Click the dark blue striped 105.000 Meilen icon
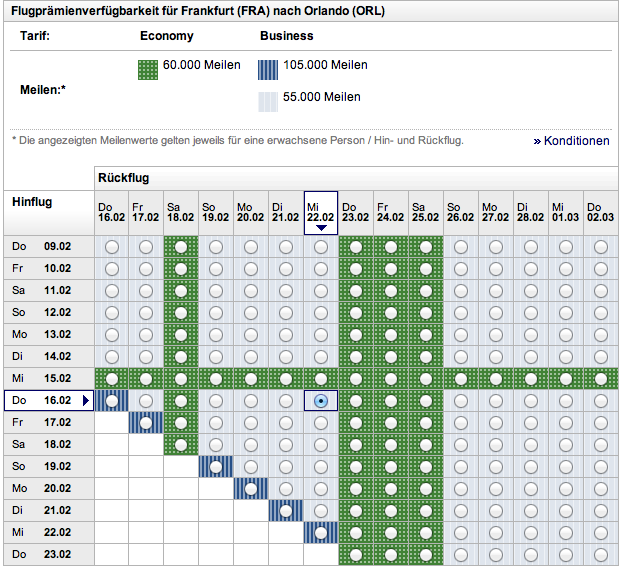Screen dimensions: 621x567 [x=269, y=70]
